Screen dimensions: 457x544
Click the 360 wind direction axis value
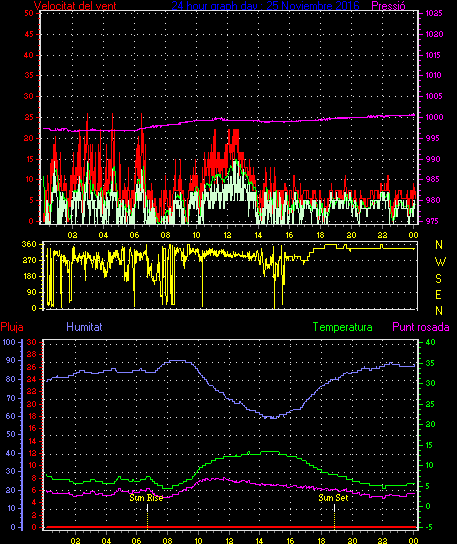tap(29, 244)
